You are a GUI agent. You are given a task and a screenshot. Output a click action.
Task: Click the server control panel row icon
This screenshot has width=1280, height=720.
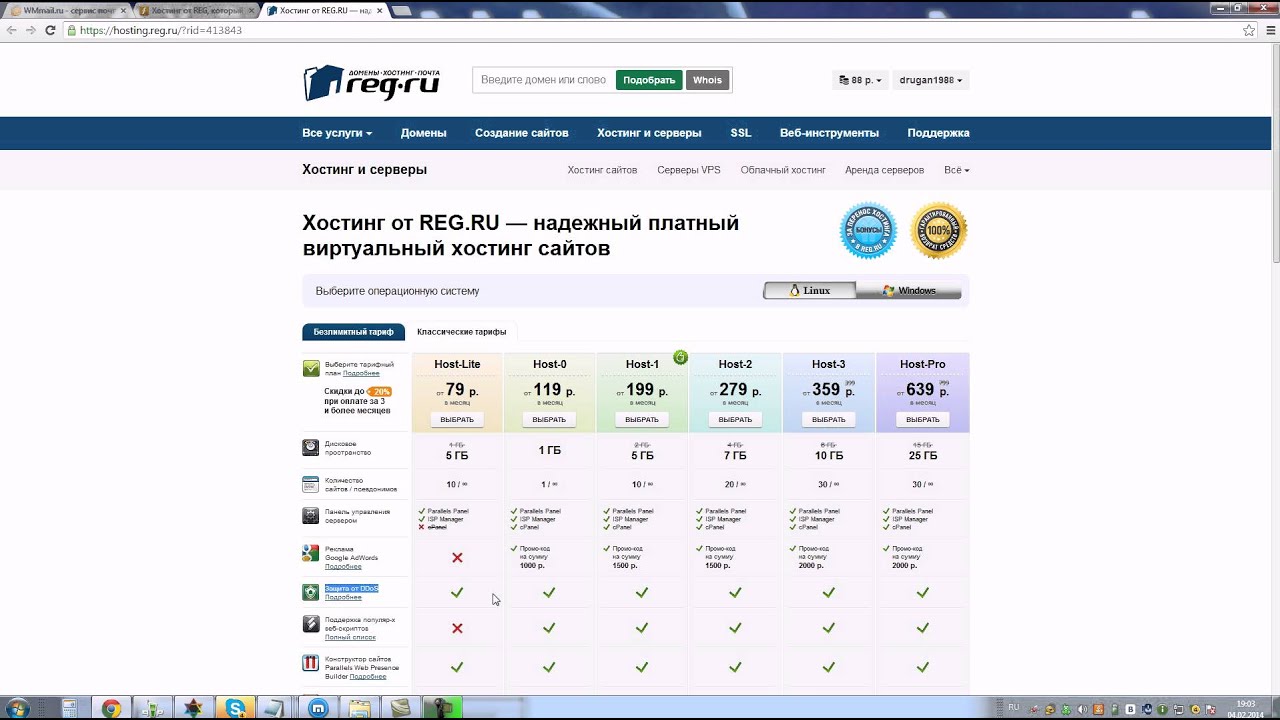point(311,516)
